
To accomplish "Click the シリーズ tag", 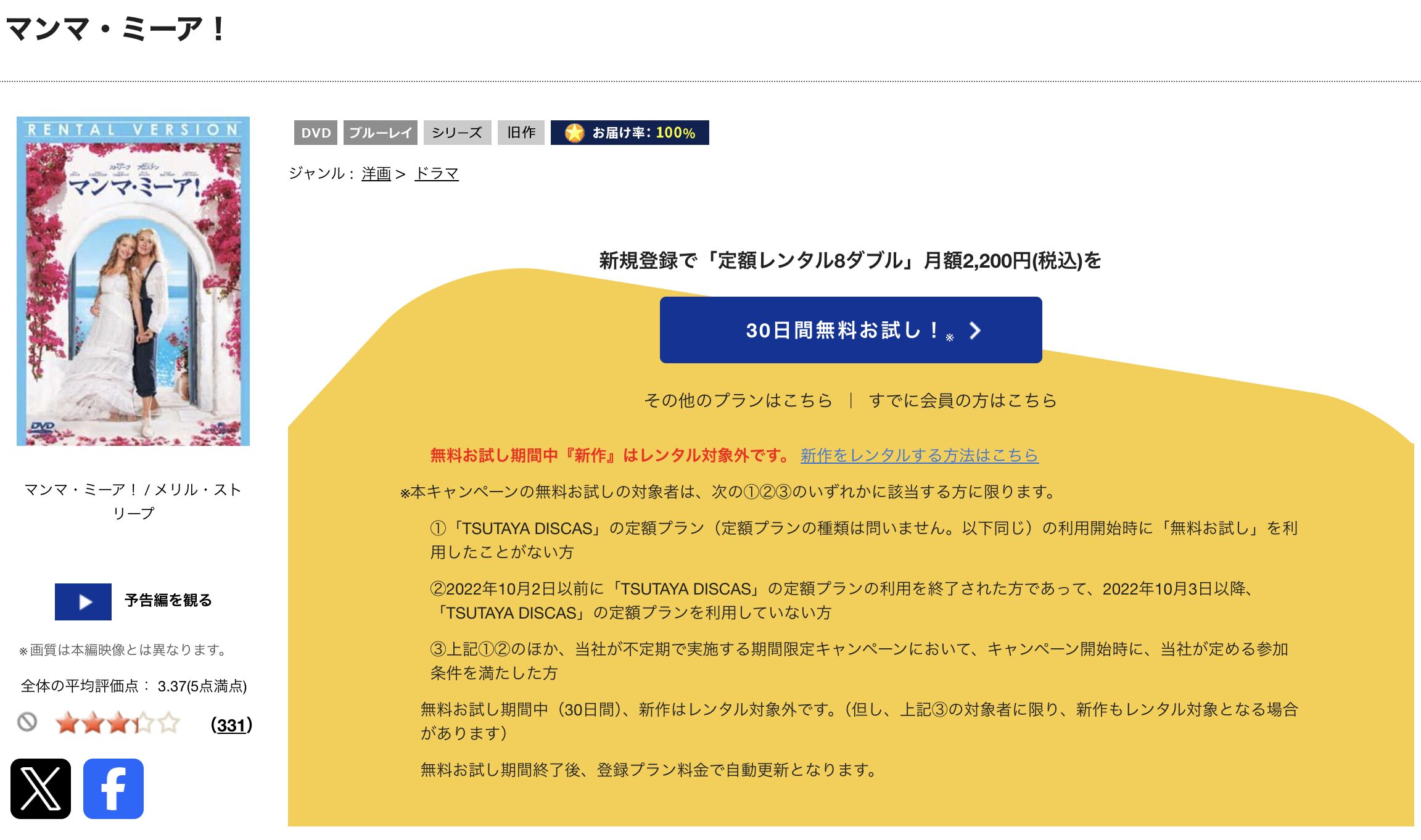I will pos(457,133).
